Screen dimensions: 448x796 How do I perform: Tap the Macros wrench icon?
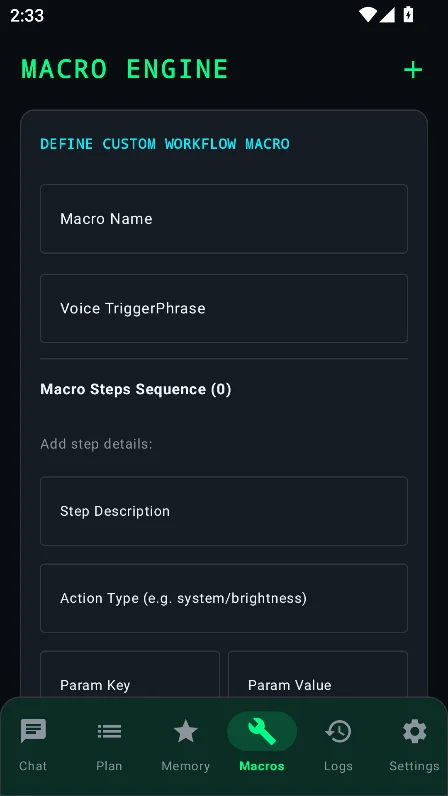pyautogui.click(x=262, y=731)
